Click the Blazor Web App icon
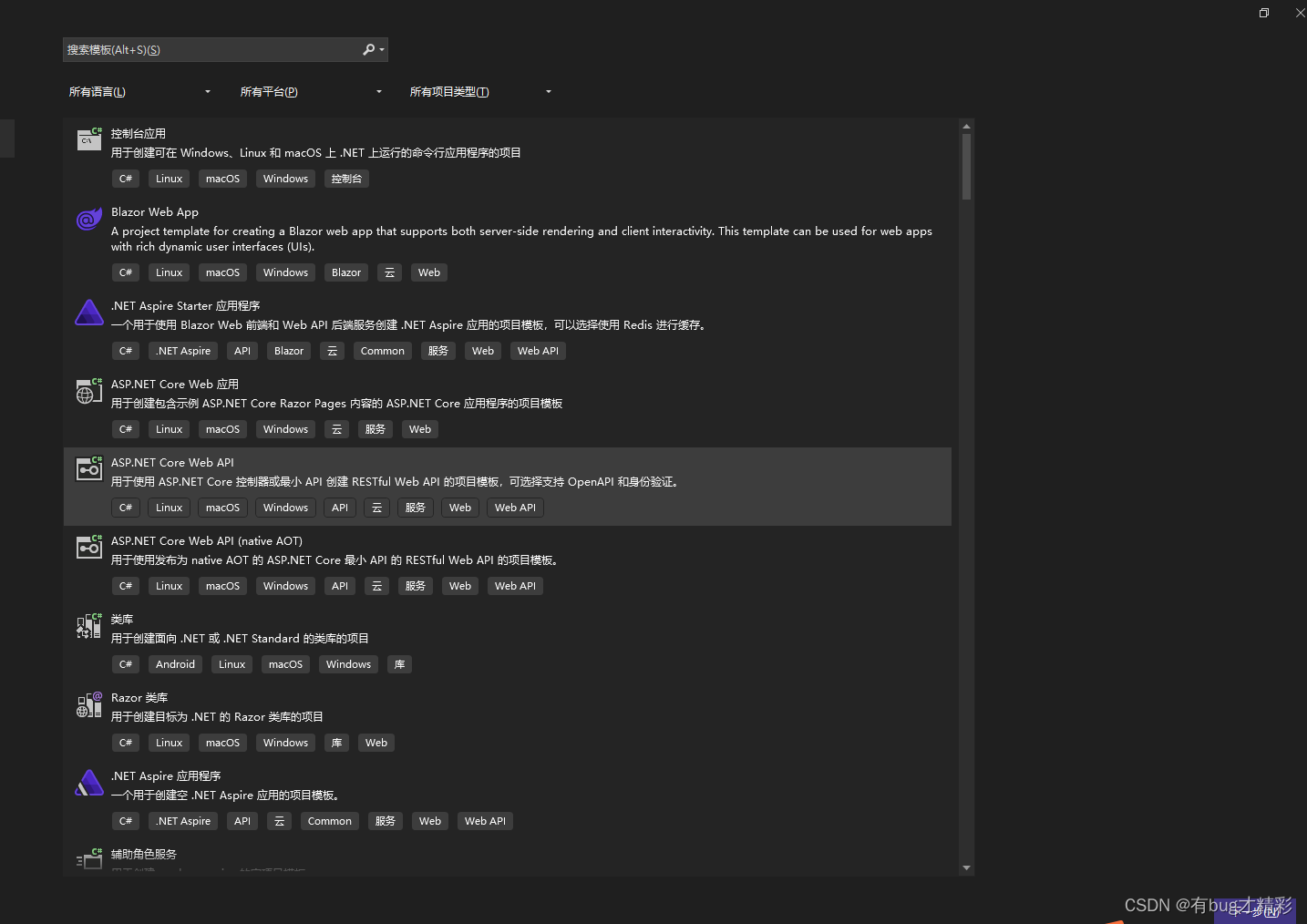1307x924 pixels. point(88,219)
